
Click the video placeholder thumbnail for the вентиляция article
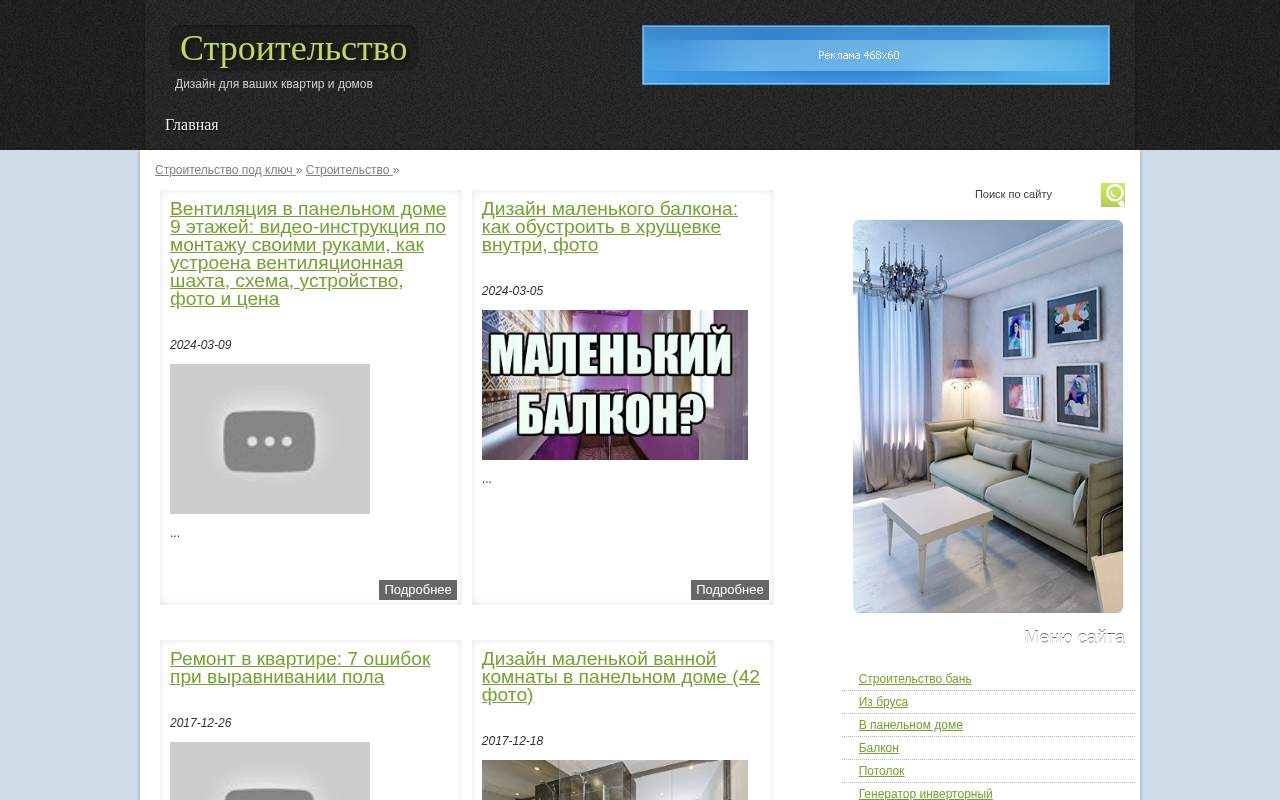[x=270, y=439]
